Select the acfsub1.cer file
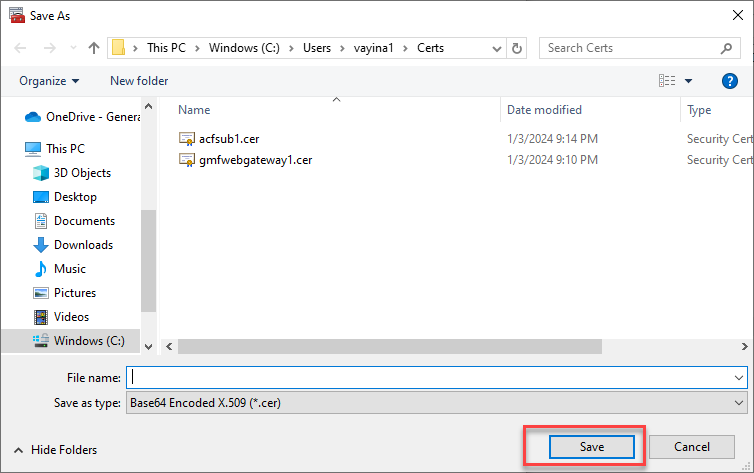 point(229,139)
